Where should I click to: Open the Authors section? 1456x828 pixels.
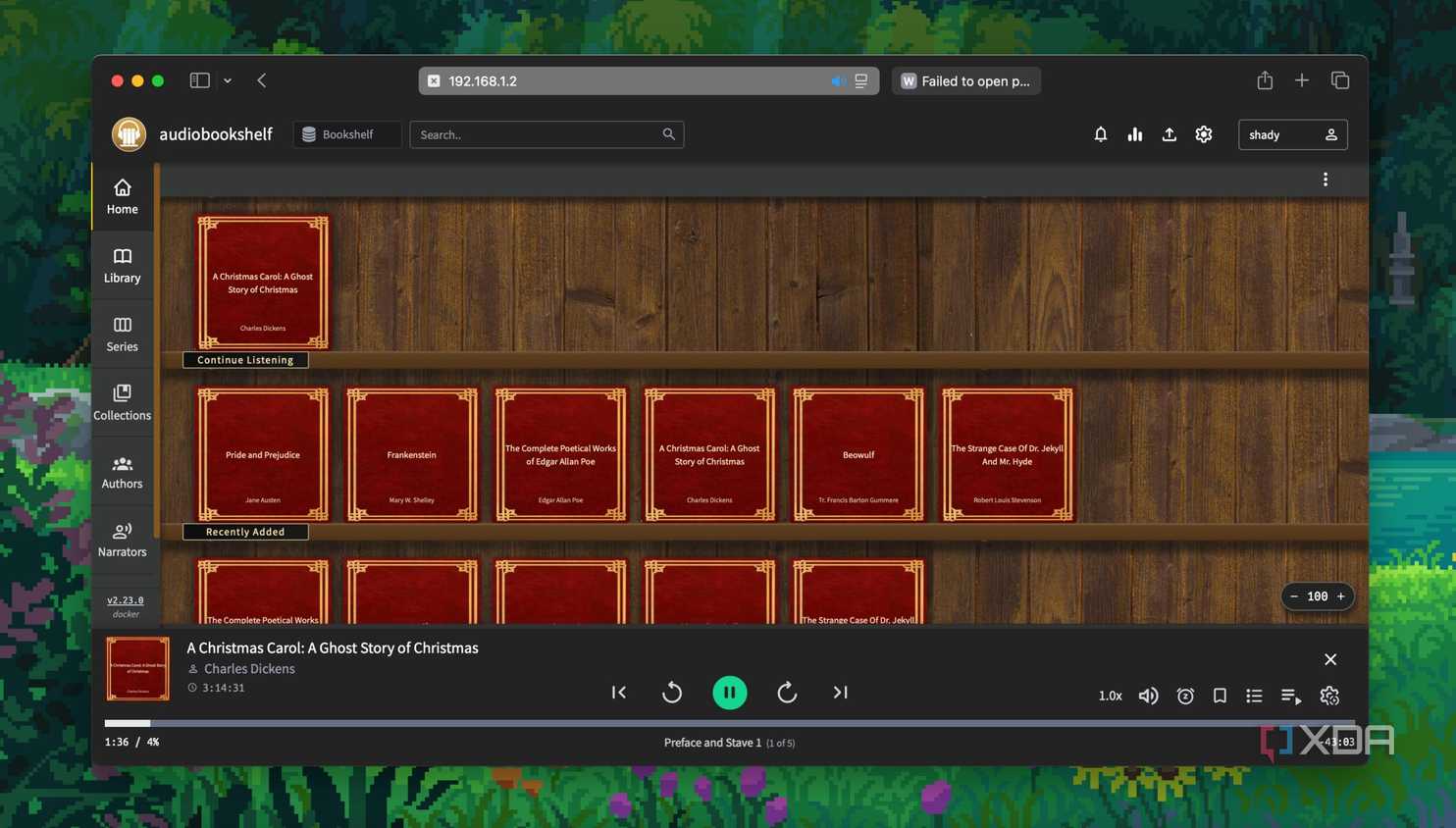(x=122, y=471)
